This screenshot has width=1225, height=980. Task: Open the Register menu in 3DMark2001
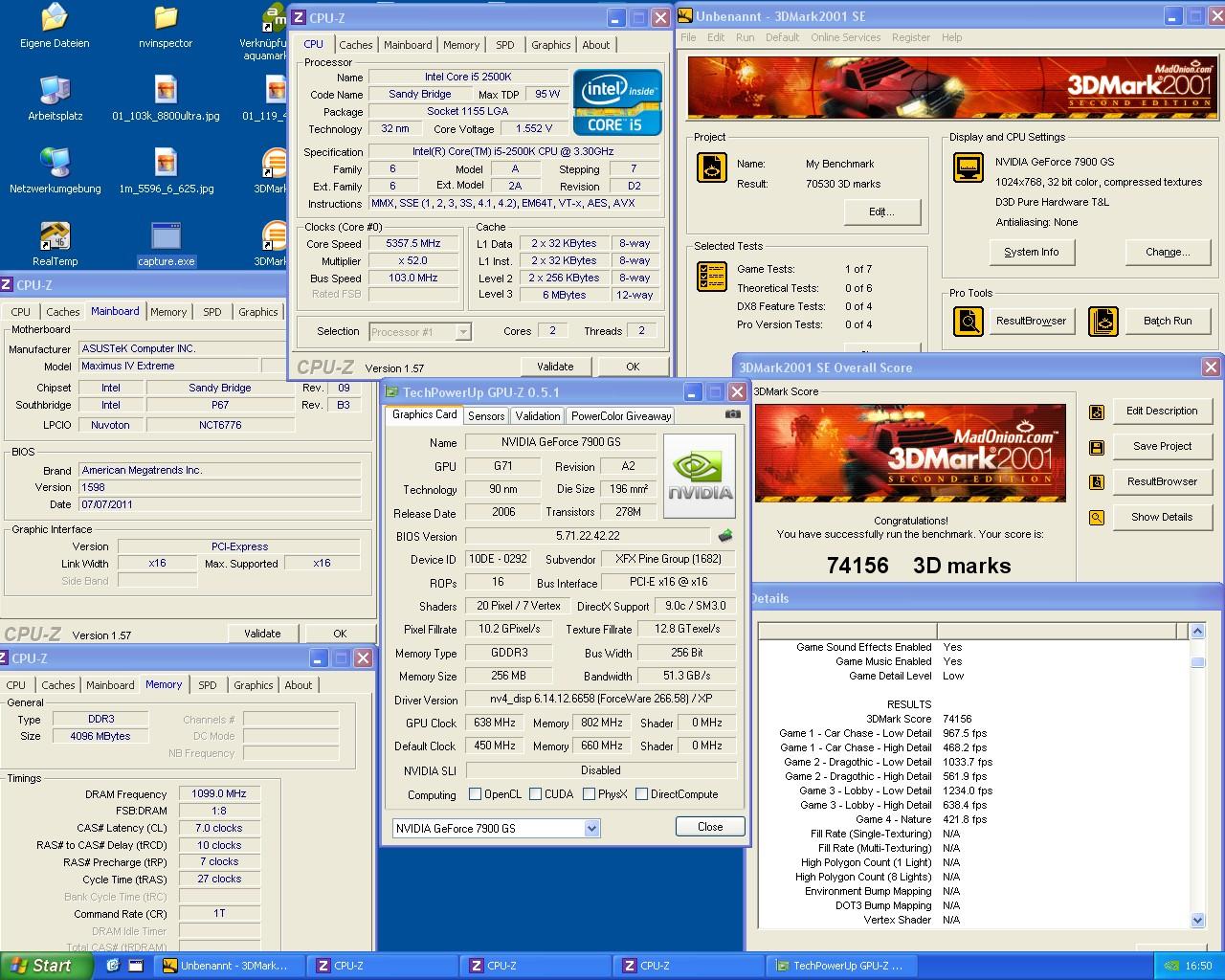tap(910, 37)
